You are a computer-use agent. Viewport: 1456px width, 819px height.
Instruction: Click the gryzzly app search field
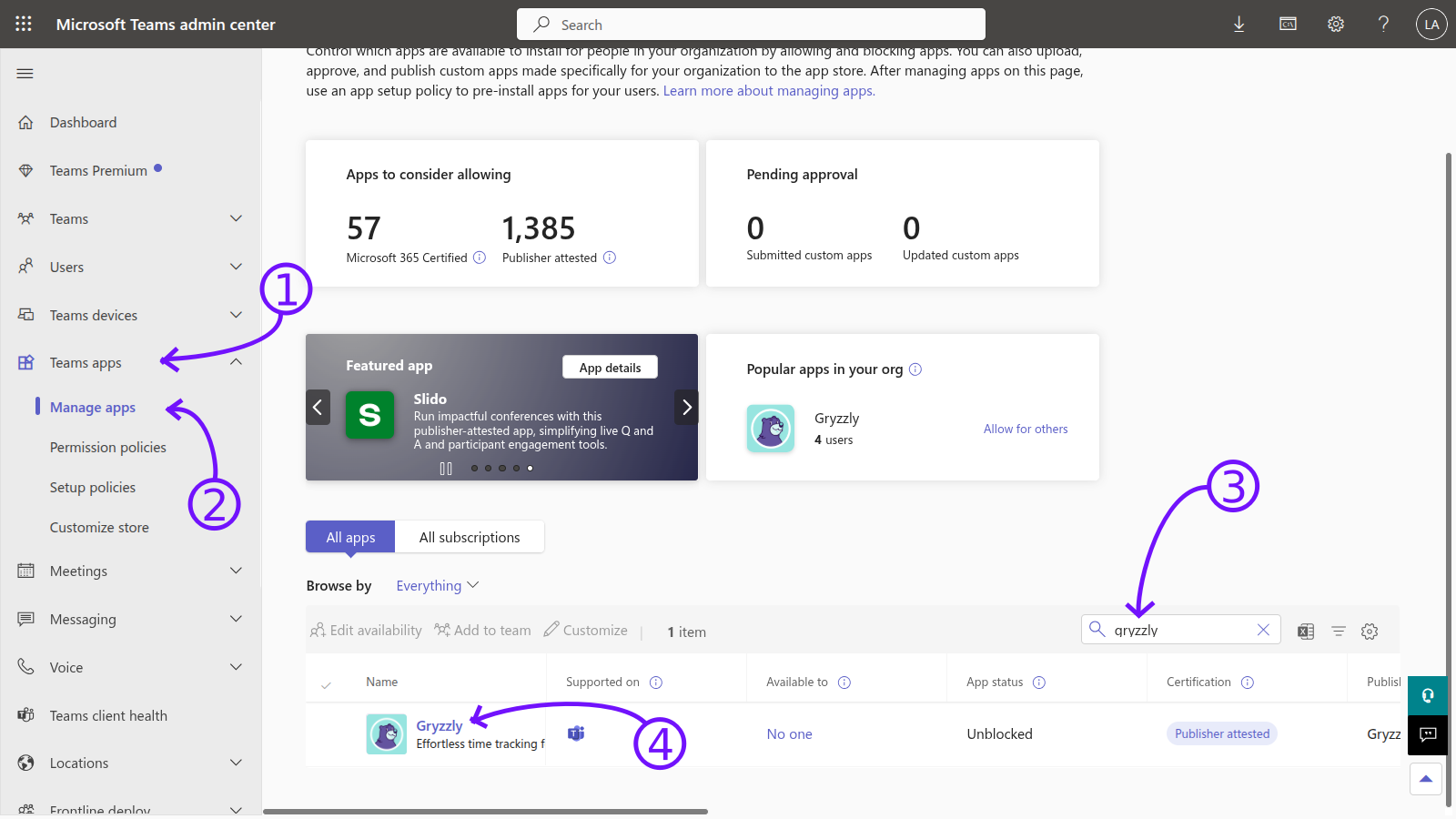pyautogui.click(x=1180, y=630)
